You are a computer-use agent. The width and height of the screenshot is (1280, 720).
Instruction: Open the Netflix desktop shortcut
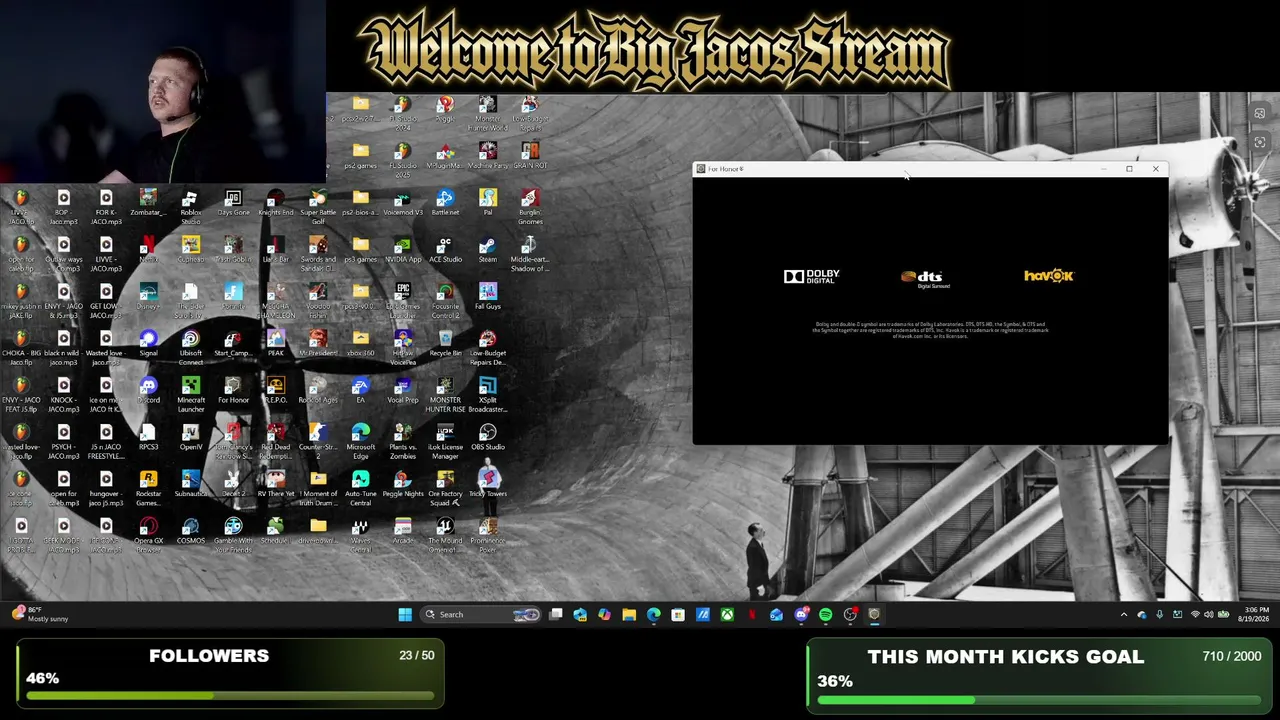(x=148, y=249)
